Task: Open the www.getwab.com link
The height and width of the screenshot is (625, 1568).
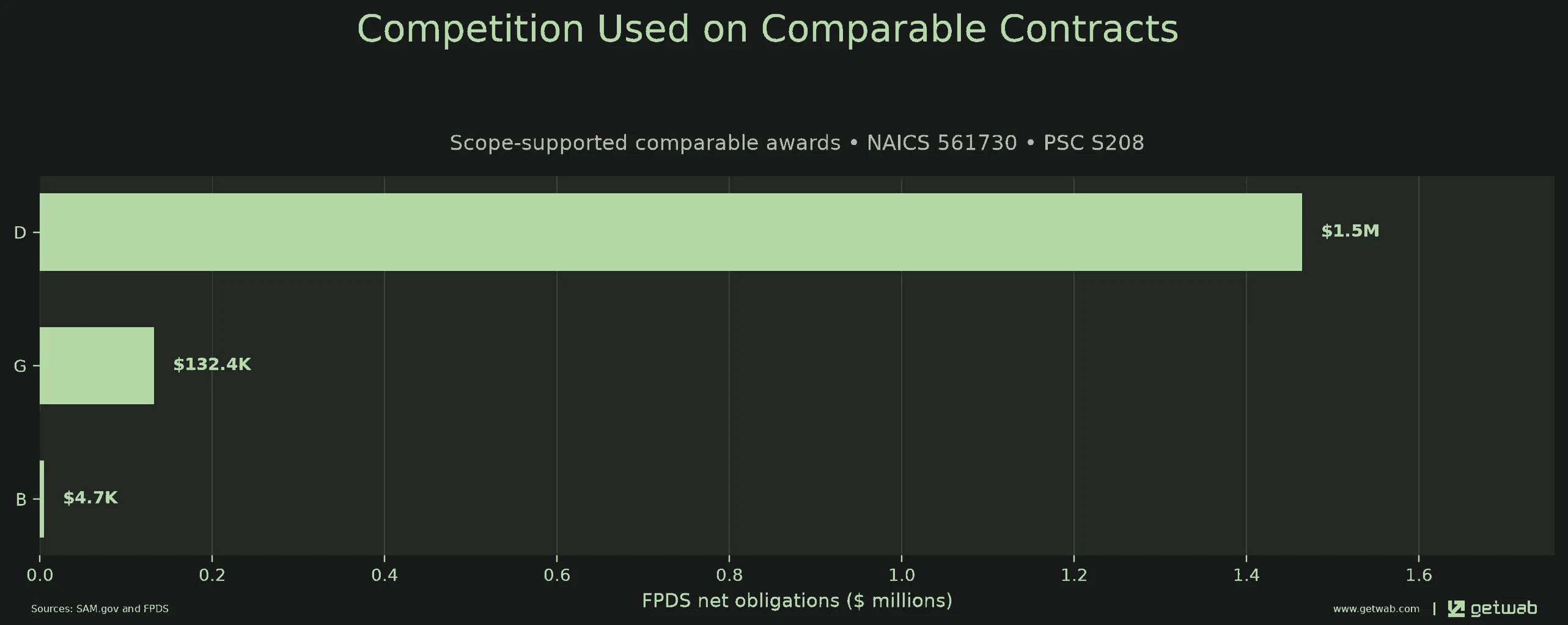Action: point(1376,609)
